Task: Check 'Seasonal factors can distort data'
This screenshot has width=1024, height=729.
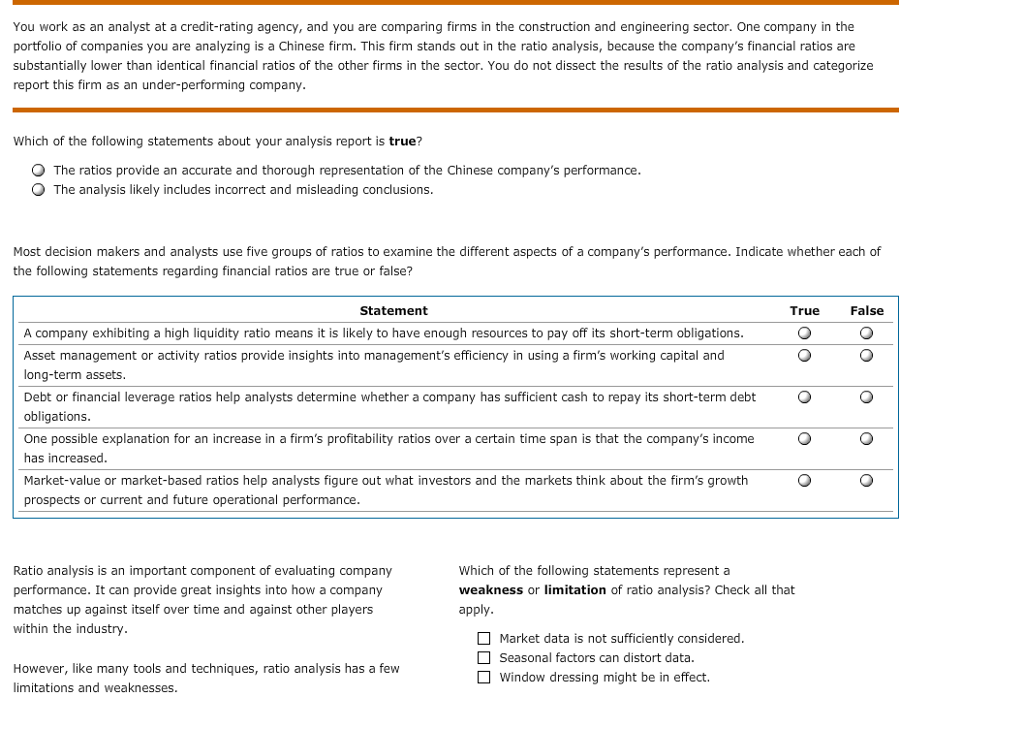Action: (484, 658)
